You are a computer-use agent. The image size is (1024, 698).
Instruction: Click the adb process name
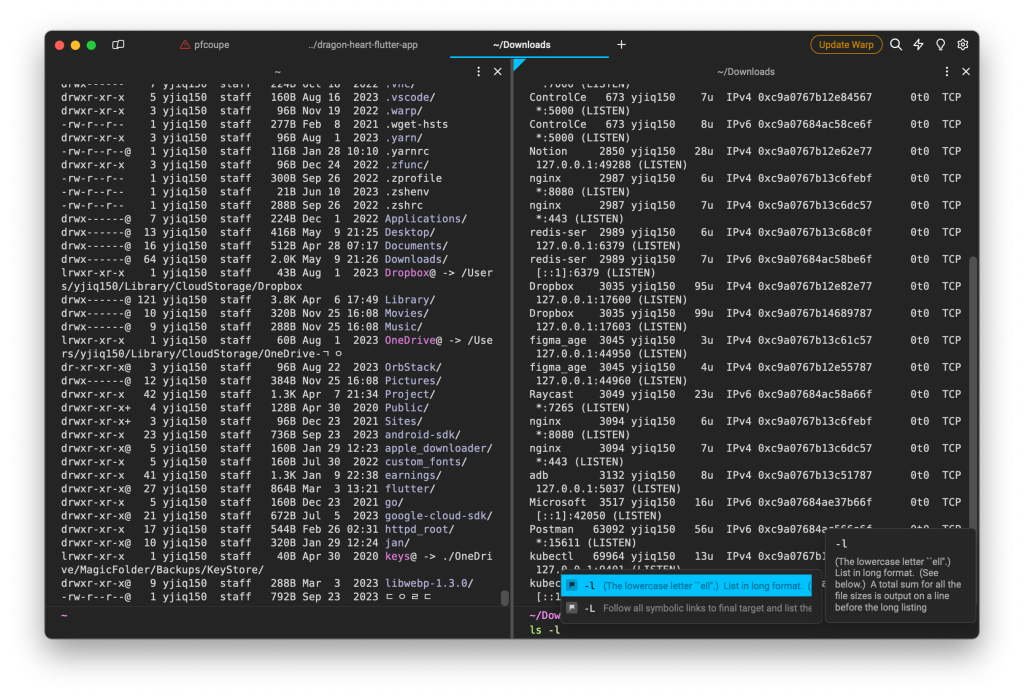(539, 475)
